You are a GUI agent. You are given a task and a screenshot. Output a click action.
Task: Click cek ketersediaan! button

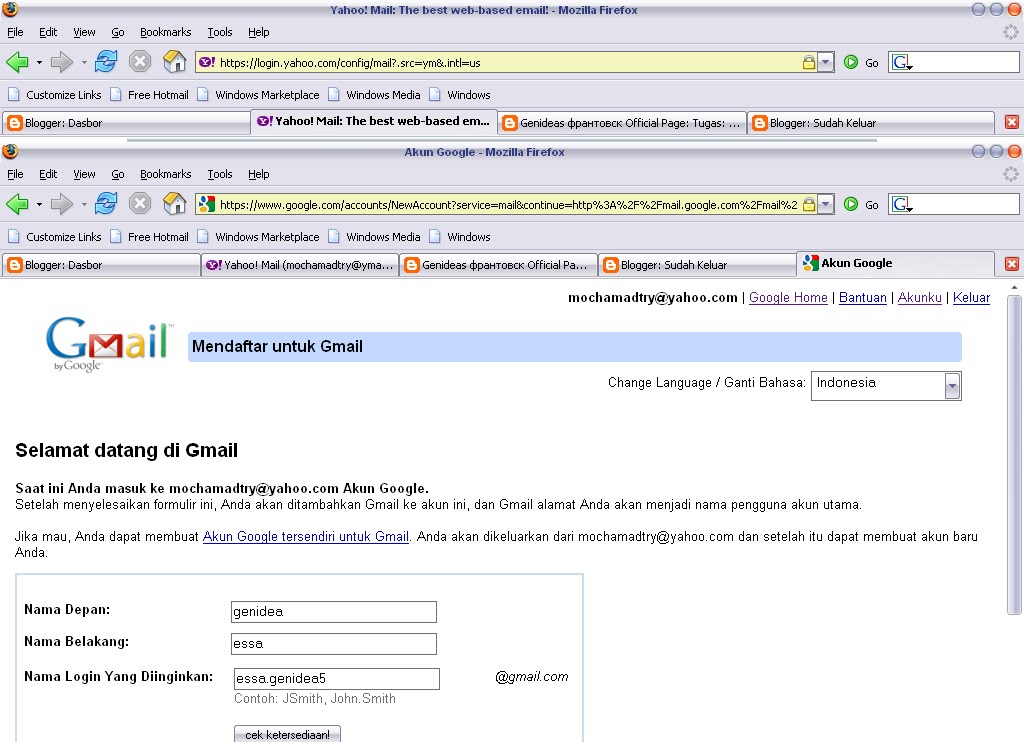[x=287, y=734]
